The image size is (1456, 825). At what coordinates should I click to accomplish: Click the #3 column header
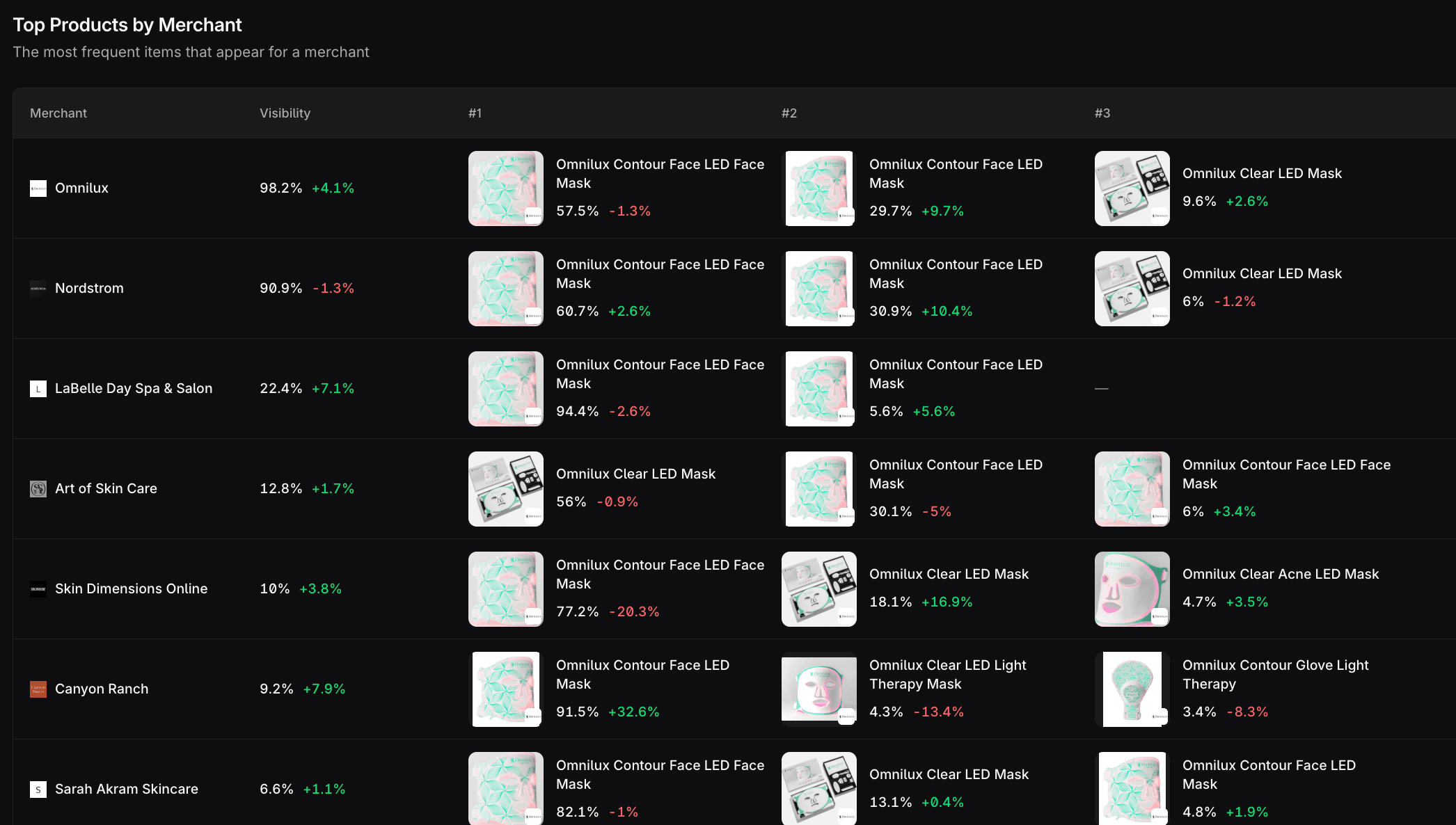click(1102, 113)
